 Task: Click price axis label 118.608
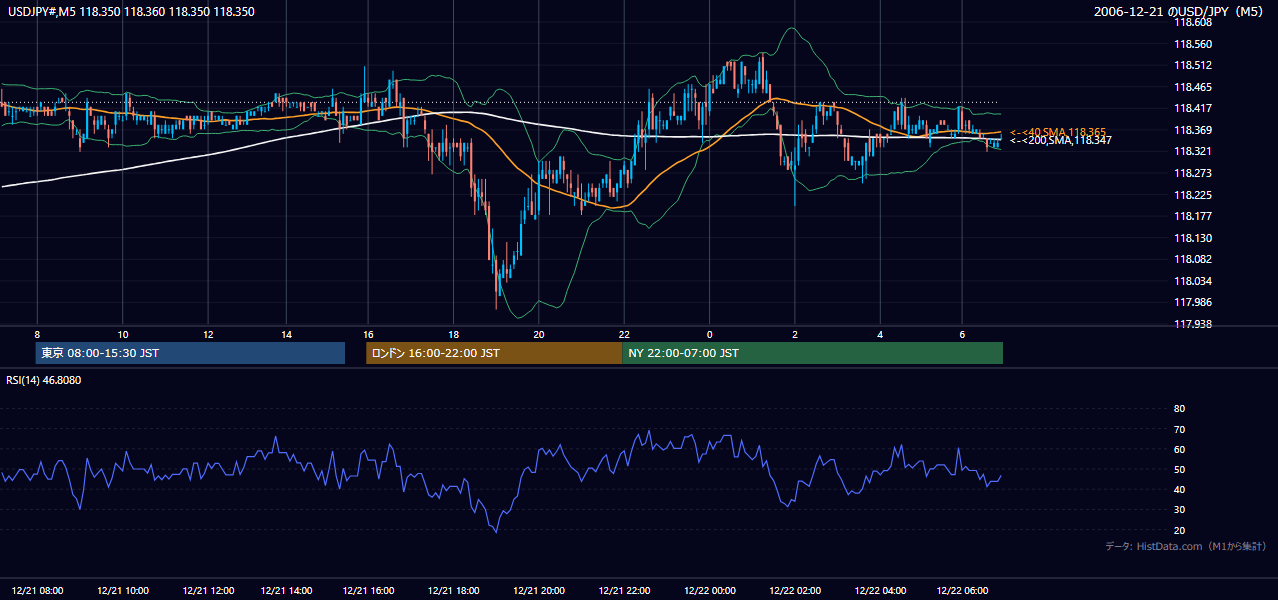pos(1192,22)
